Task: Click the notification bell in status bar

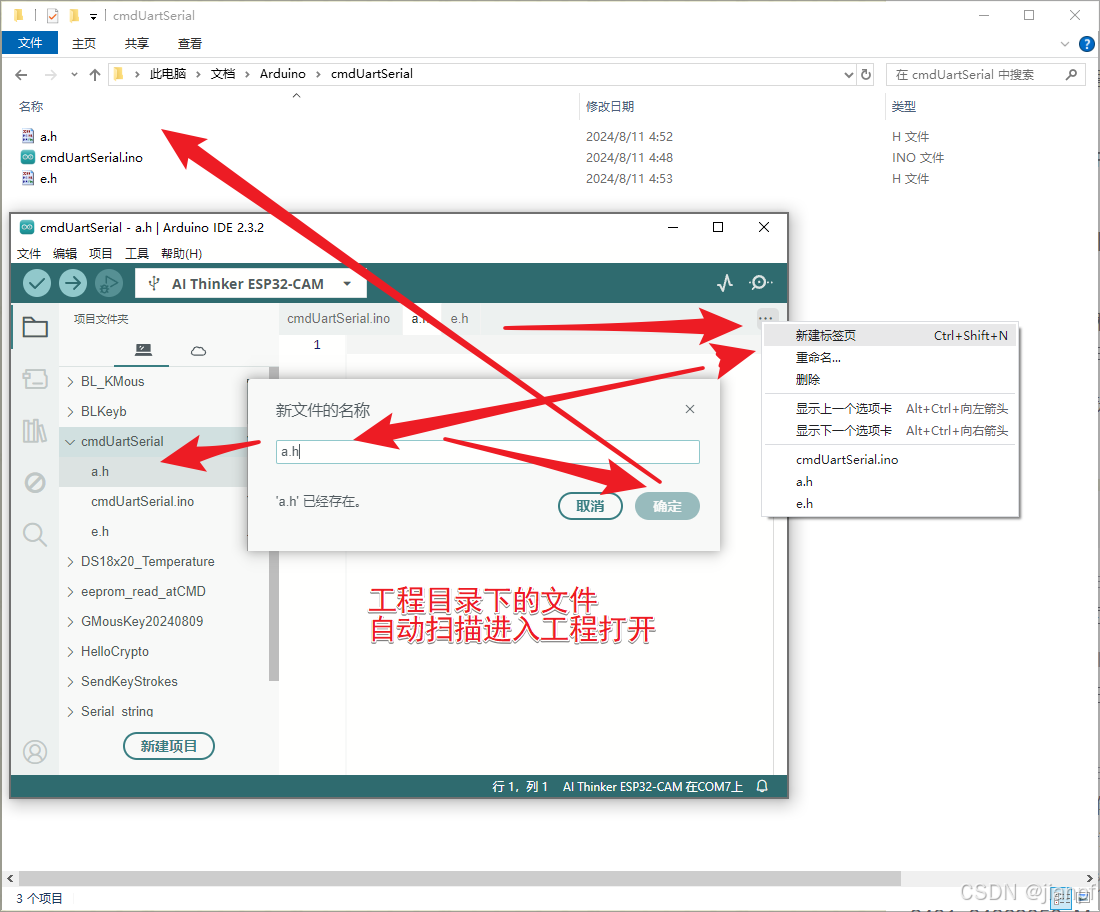Action: 763,786
